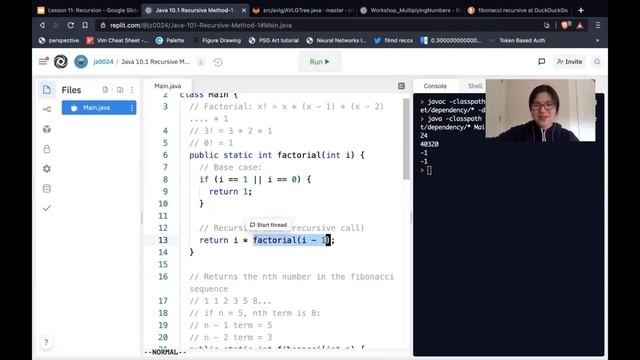640x360 pixels.
Task: Click the webcam video overlay
Action: (540, 110)
